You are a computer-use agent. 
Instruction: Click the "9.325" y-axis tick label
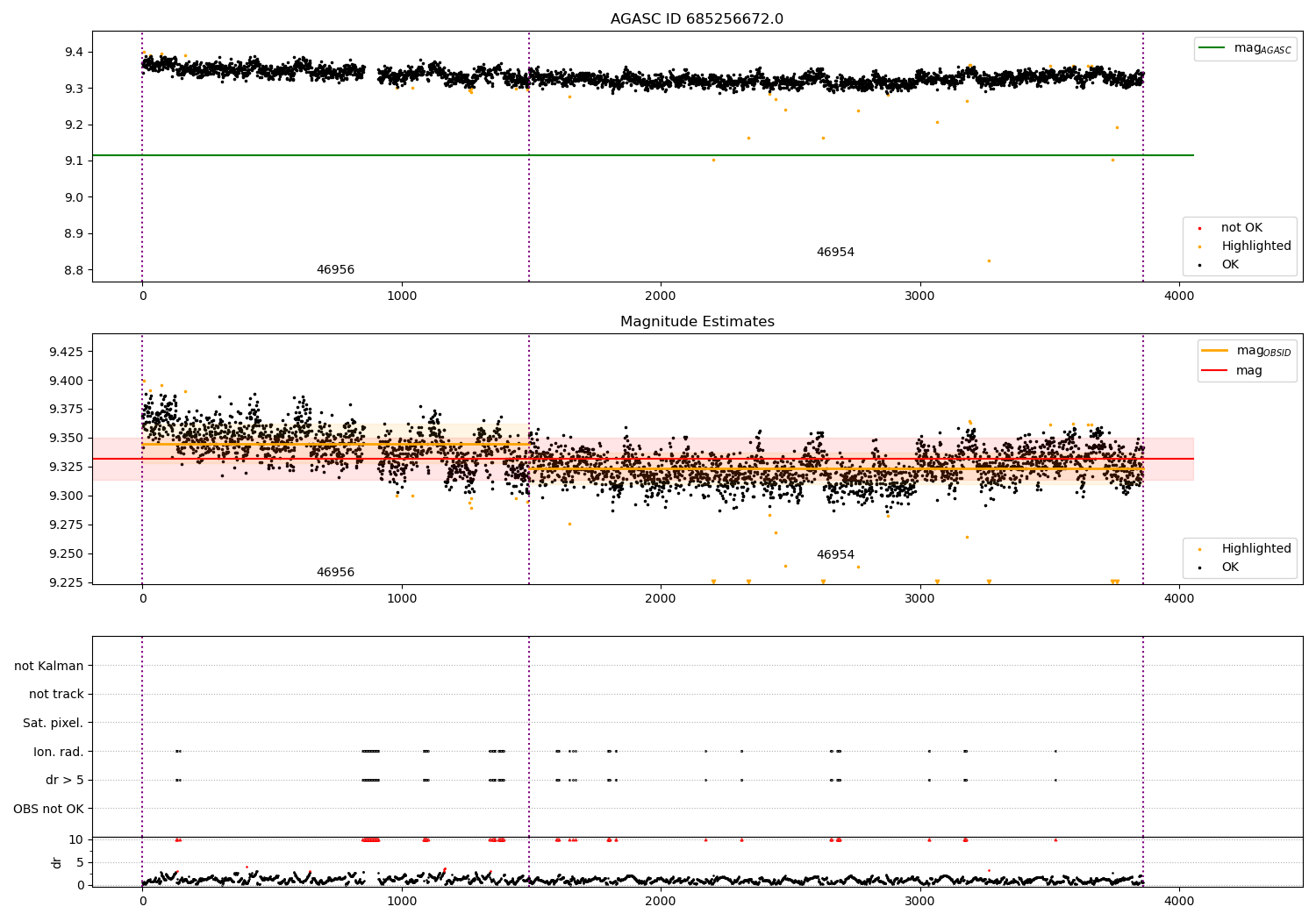(67, 468)
